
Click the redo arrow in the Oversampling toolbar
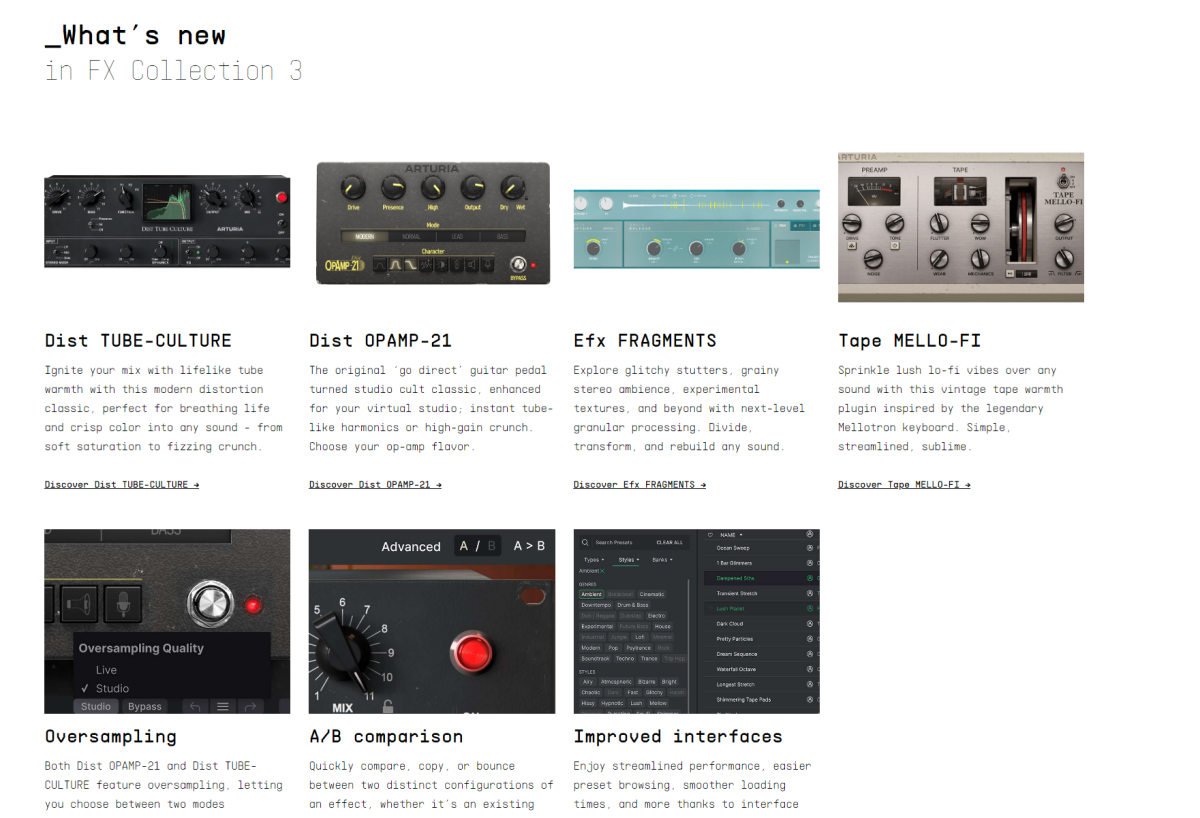(250, 706)
